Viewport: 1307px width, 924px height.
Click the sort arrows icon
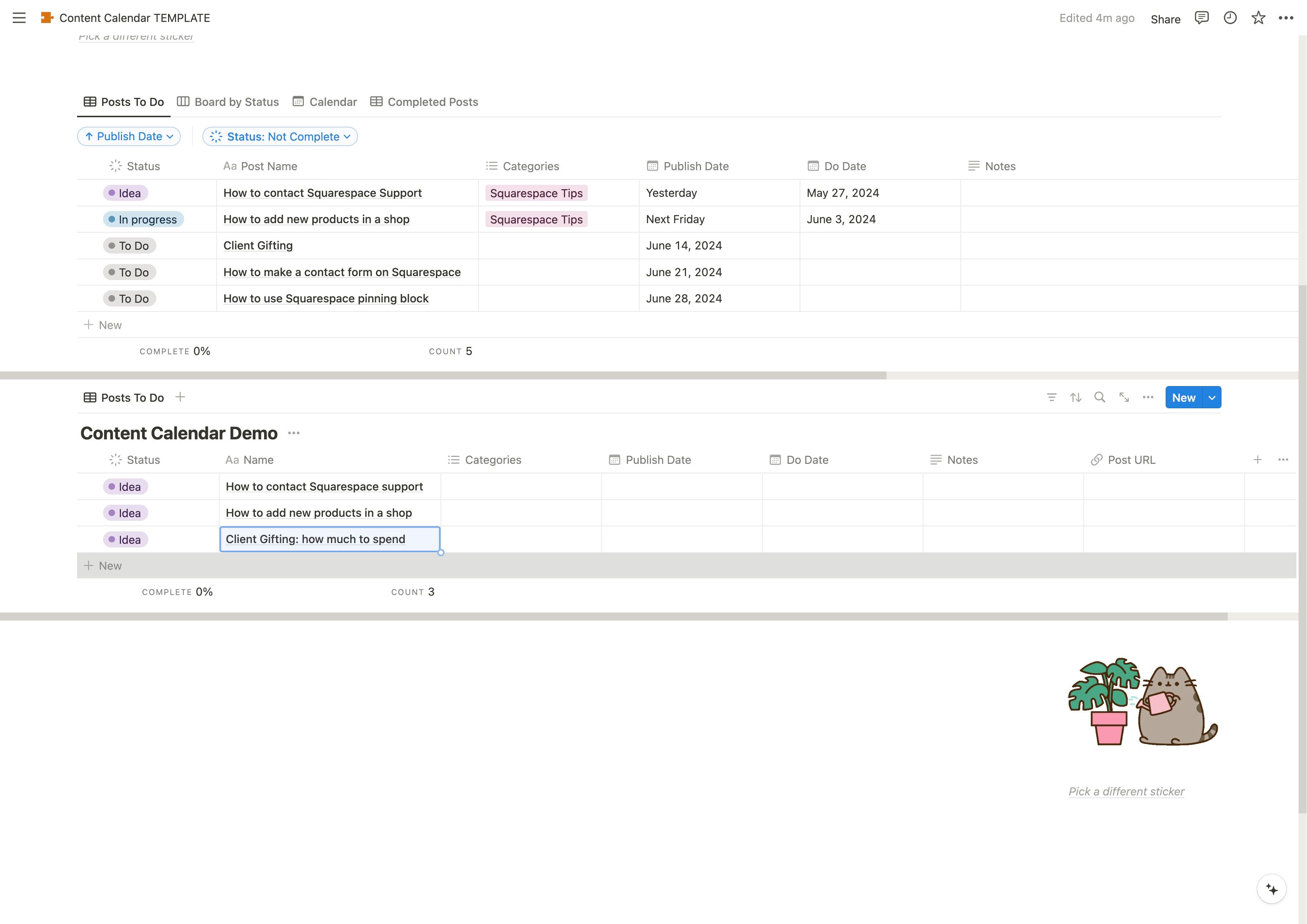tap(1075, 397)
